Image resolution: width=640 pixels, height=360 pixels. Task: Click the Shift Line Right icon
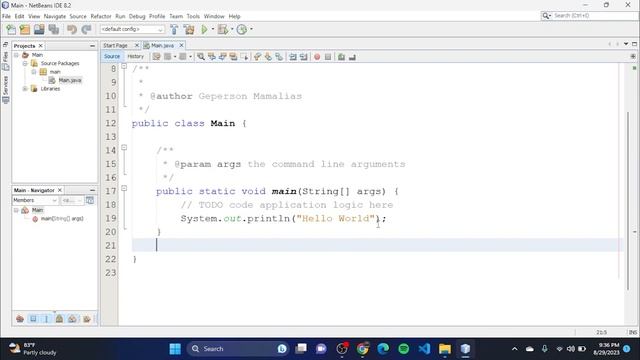303,57
